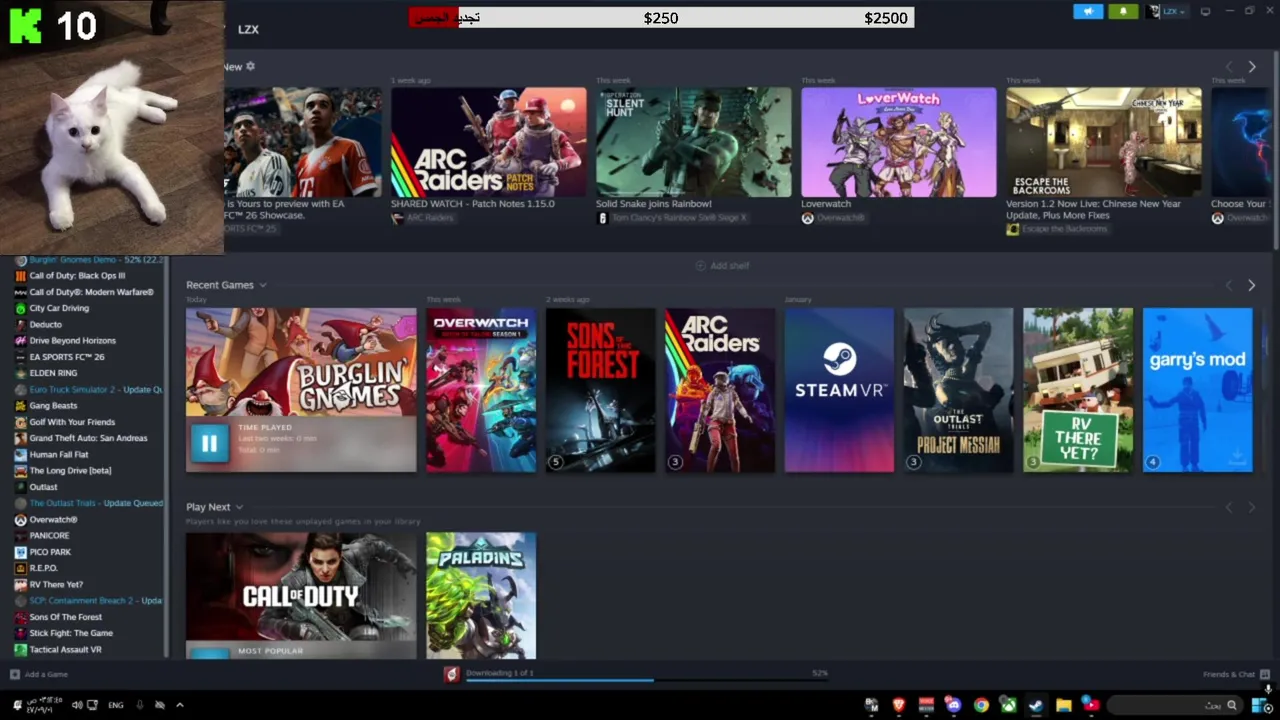Open File Explorer from the taskbar

pyautogui.click(x=1063, y=705)
